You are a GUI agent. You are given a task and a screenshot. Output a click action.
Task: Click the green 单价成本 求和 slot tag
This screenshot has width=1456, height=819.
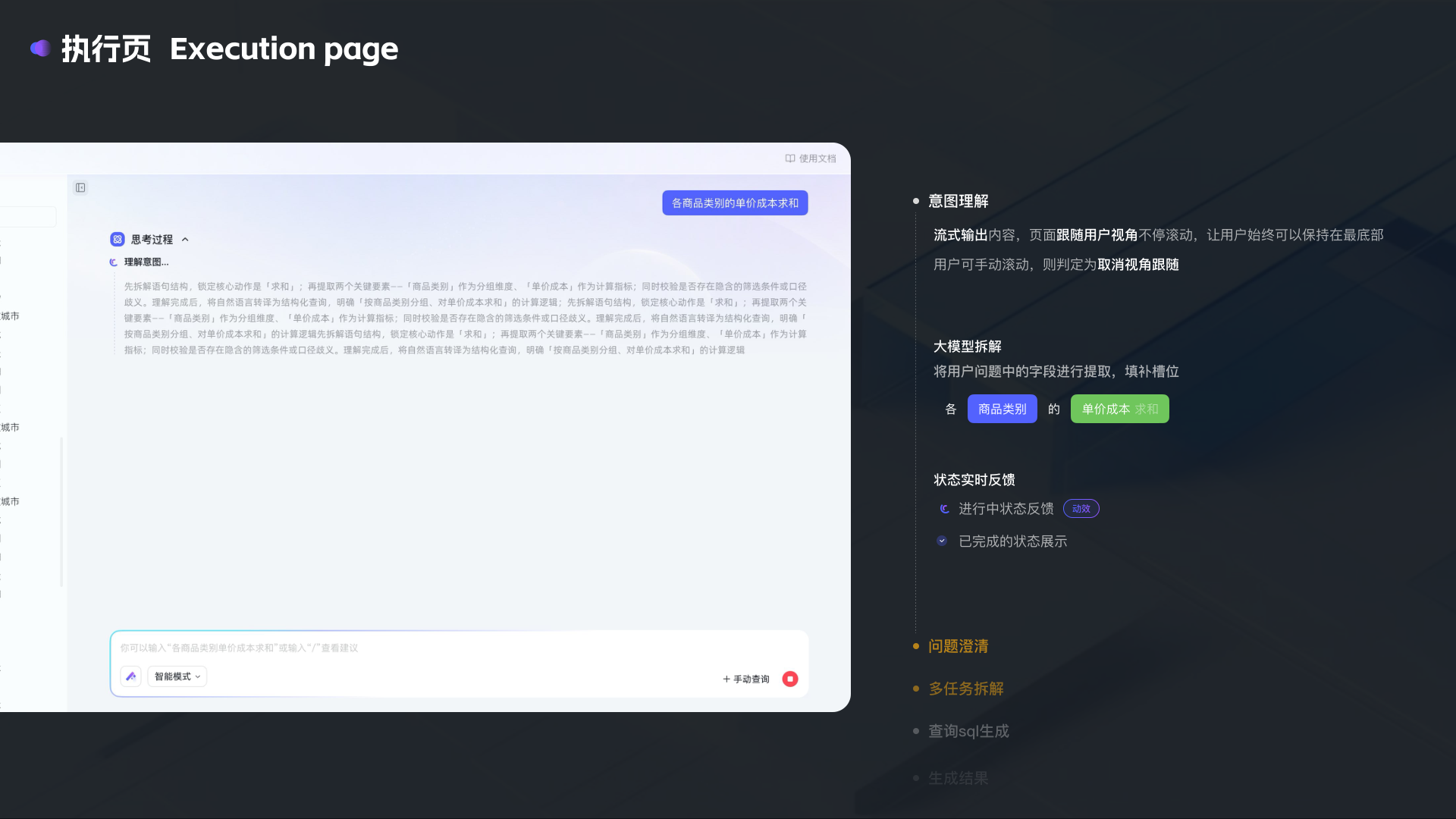[x=1119, y=409]
